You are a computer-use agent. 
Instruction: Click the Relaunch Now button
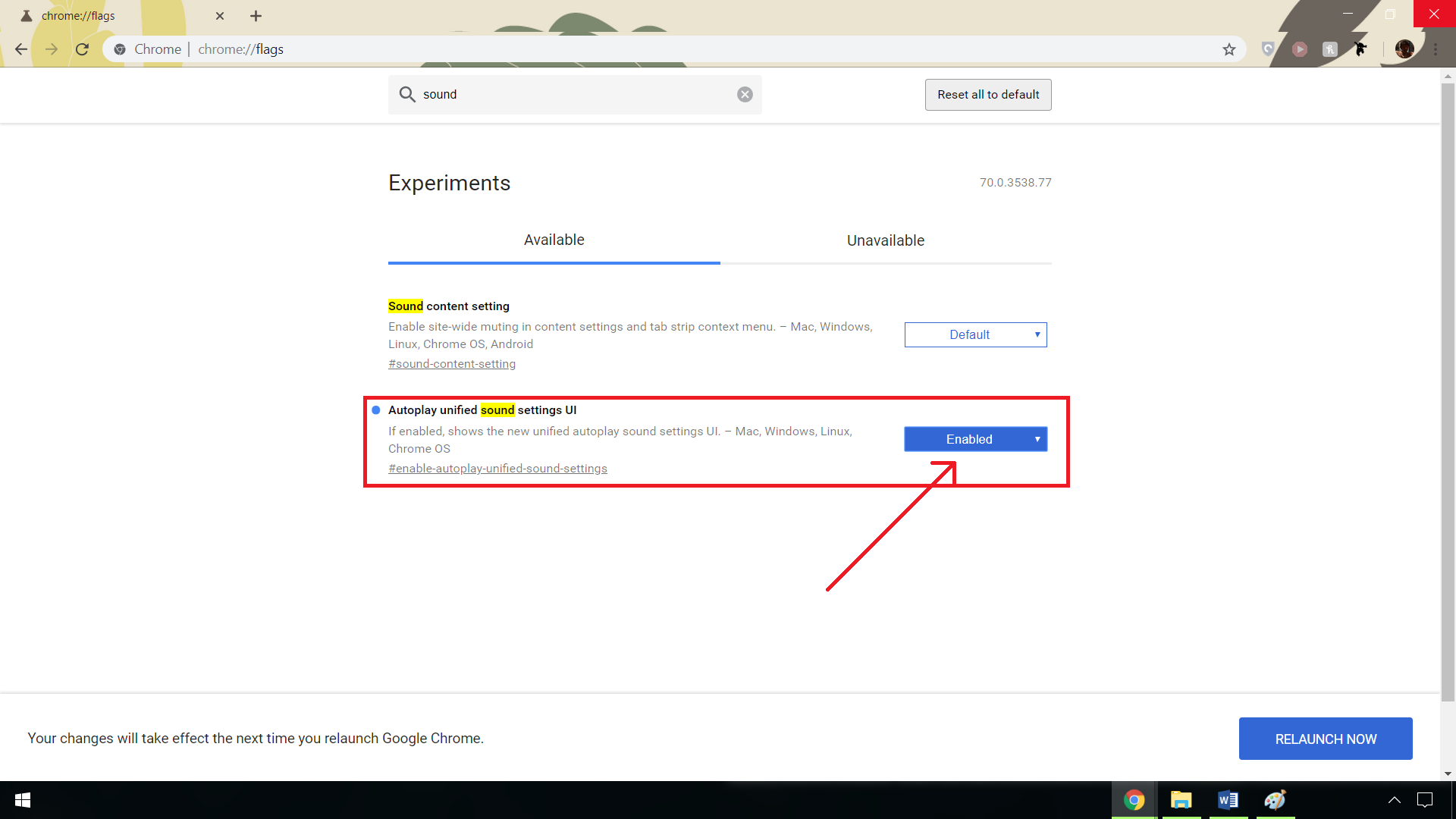[x=1325, y=739]
